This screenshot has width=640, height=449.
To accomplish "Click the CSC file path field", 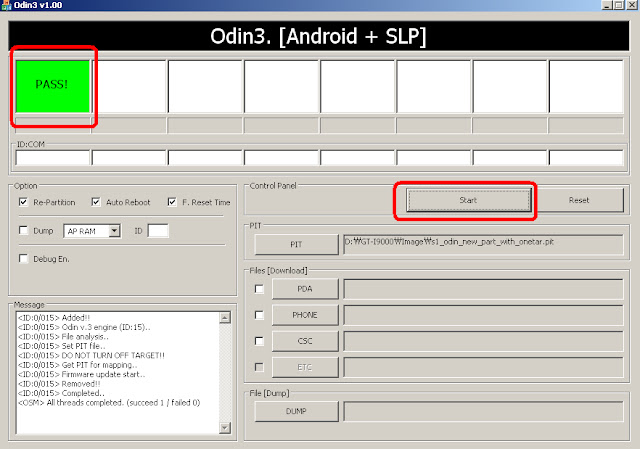I will 483,341.
